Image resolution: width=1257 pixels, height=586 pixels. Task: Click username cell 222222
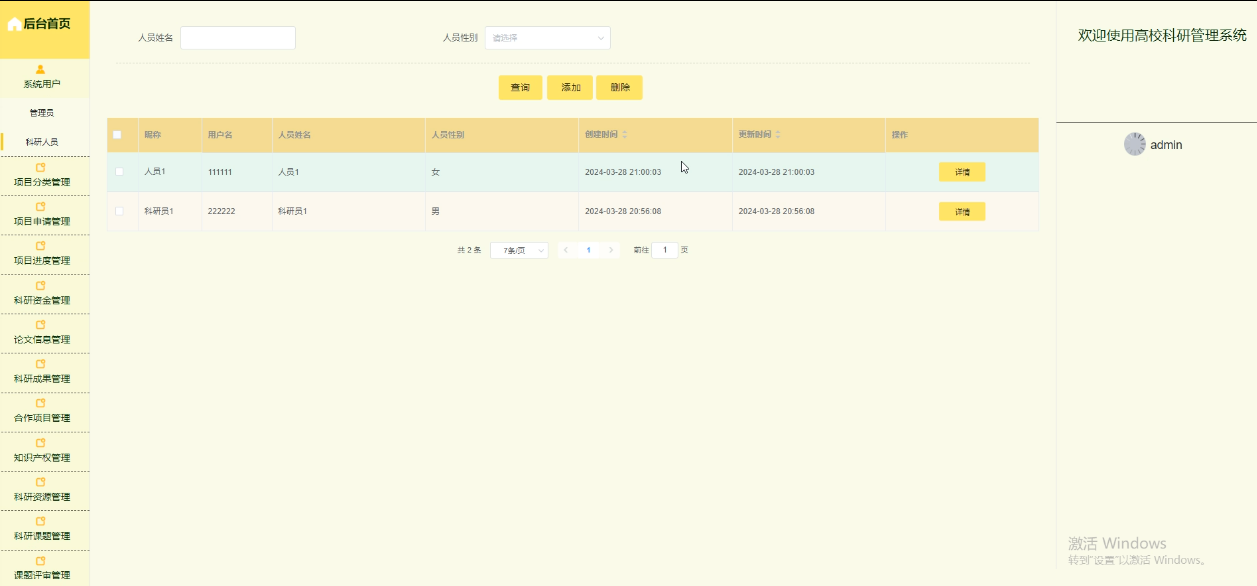[221, 211]
